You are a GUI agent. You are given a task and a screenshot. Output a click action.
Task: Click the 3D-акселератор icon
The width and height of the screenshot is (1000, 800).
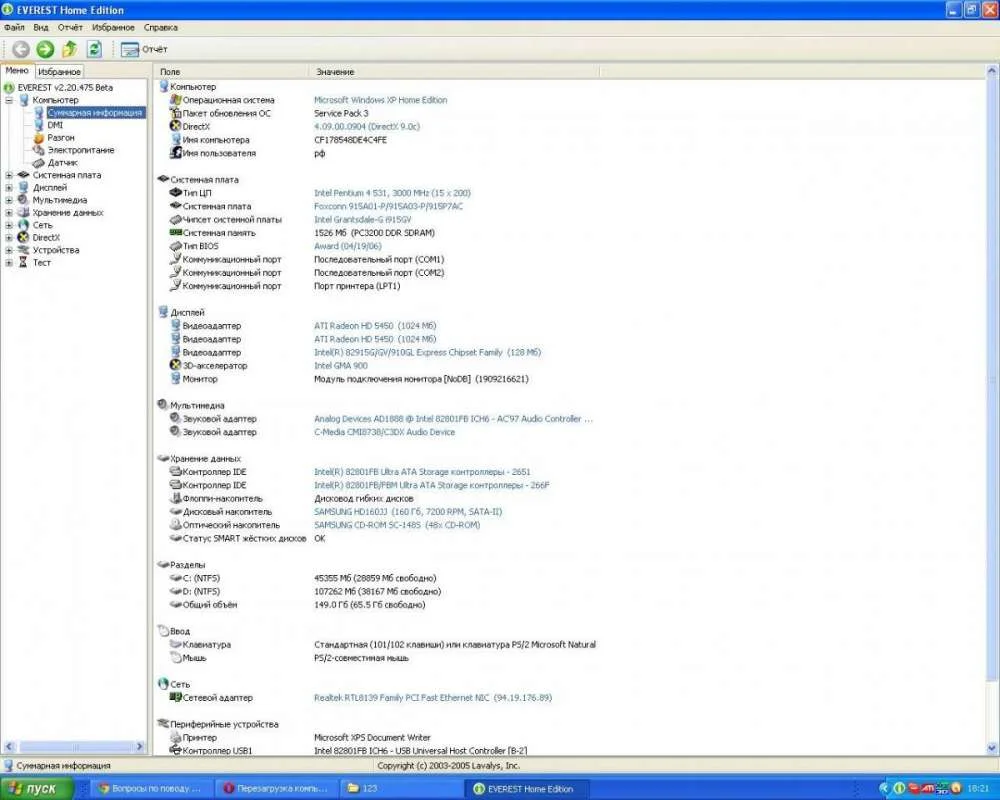tap(176, 366)
